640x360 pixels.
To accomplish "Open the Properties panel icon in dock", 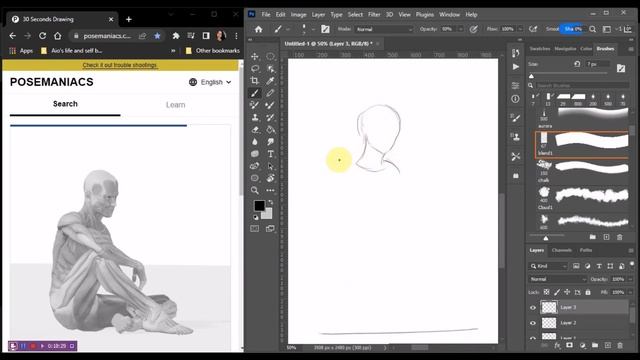I will point(516,85).
